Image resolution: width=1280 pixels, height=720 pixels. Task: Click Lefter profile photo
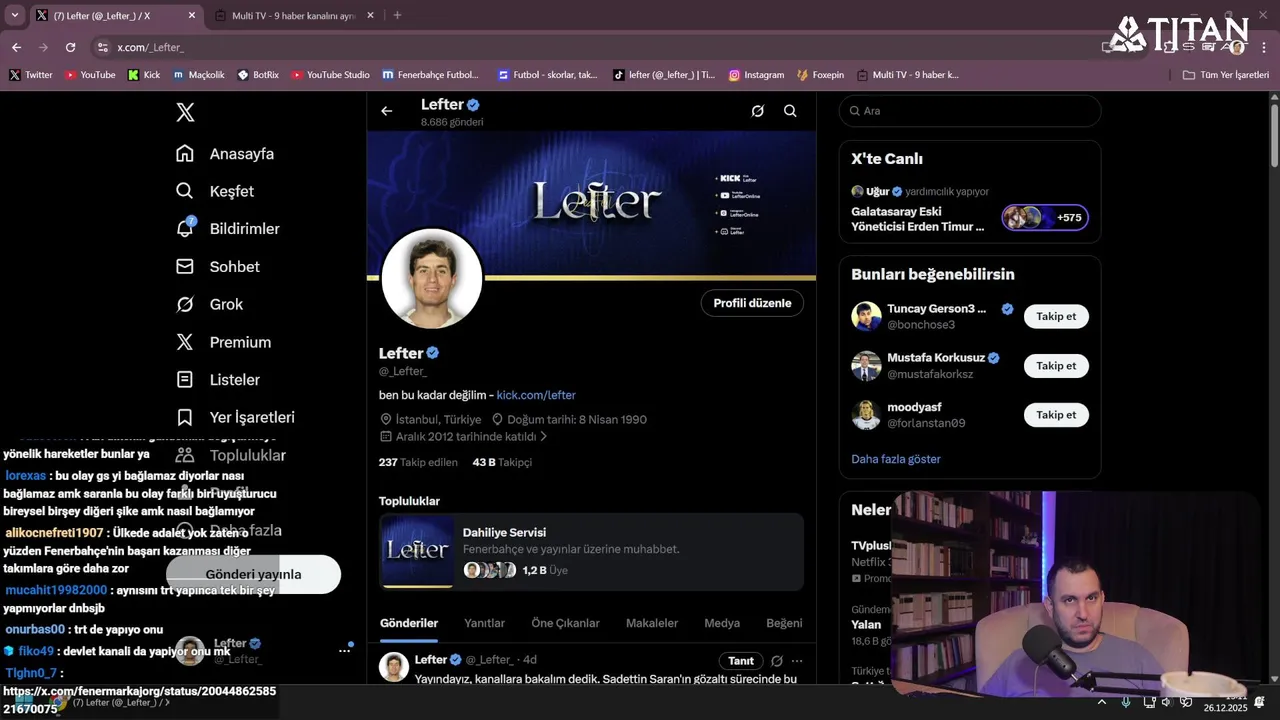pos(432,279)
